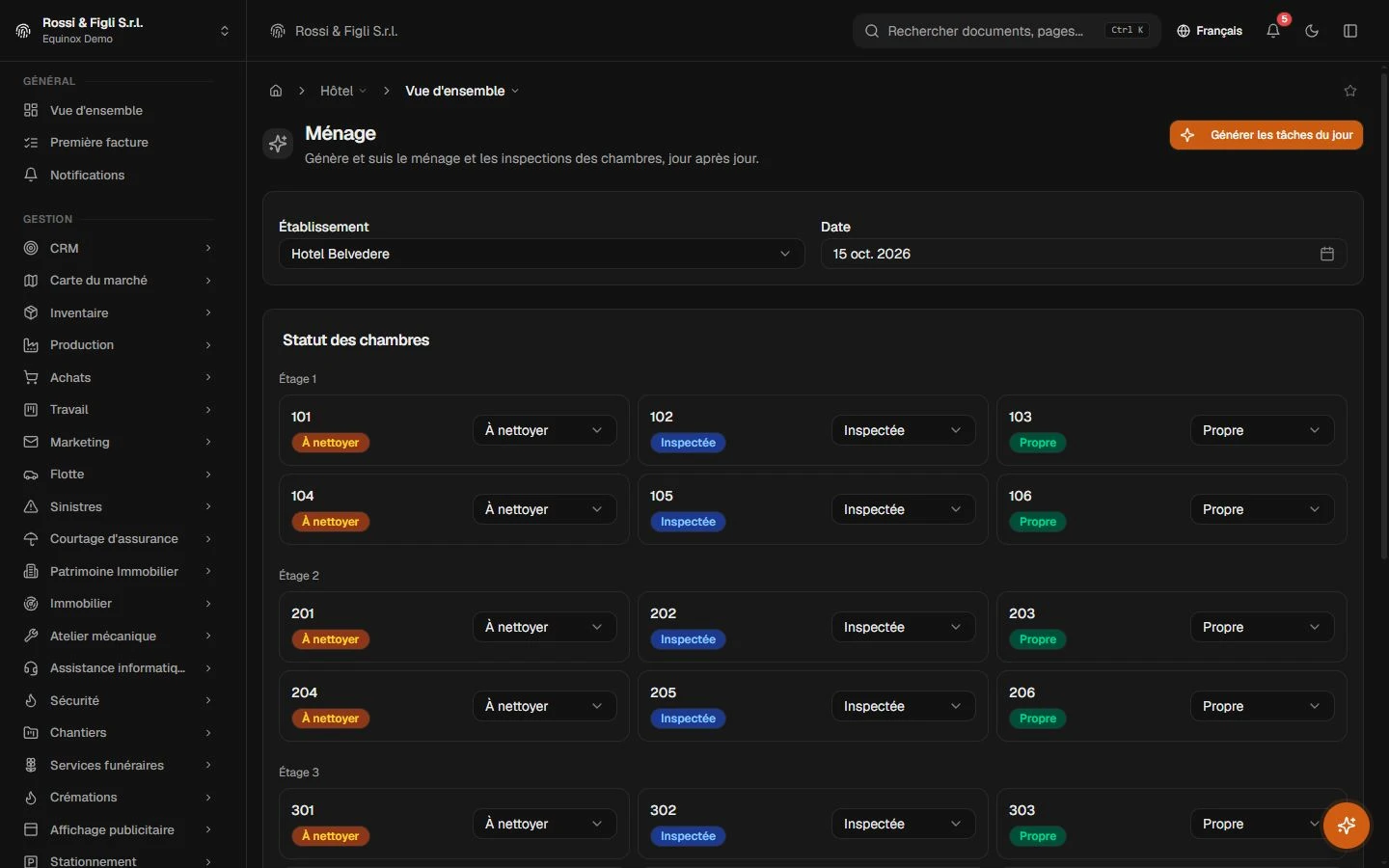Open the date picker calendar icon
This screenshot has width=1389, height=868.
1327,254
